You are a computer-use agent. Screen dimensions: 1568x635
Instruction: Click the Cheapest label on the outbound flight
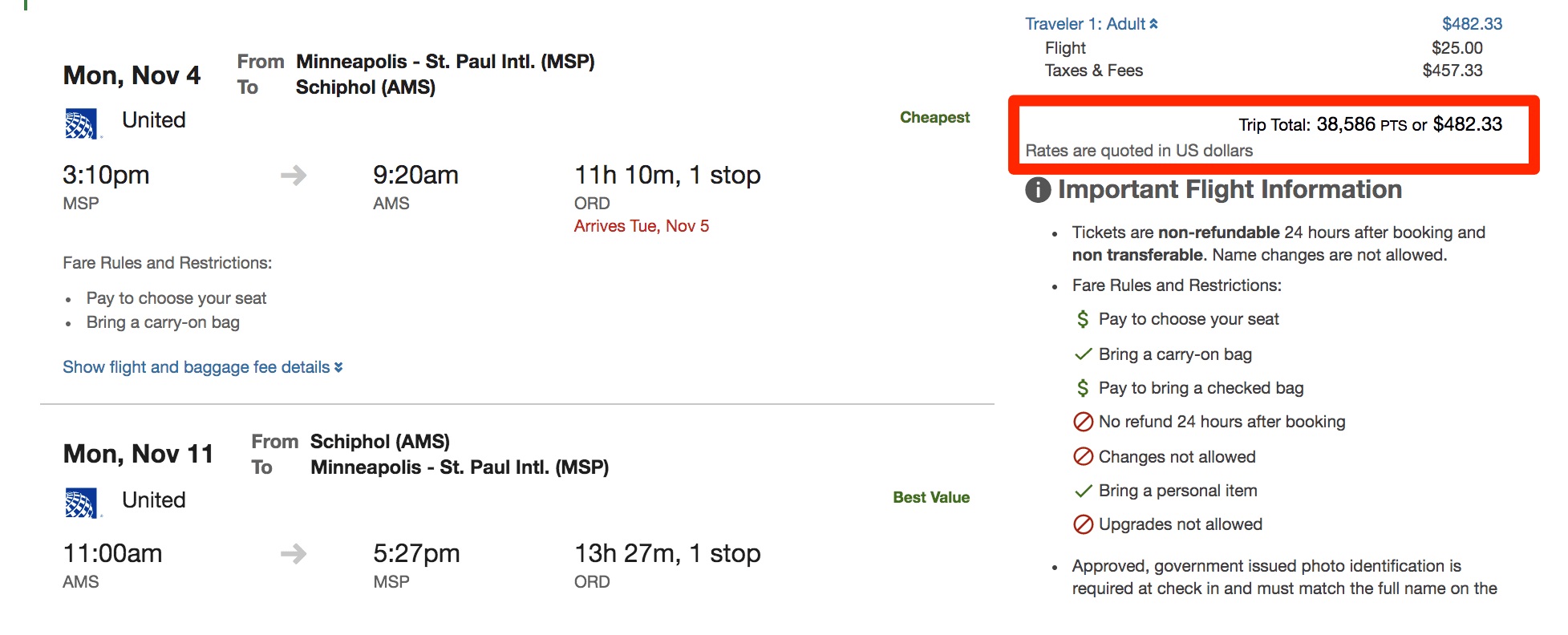click(934, 117)
